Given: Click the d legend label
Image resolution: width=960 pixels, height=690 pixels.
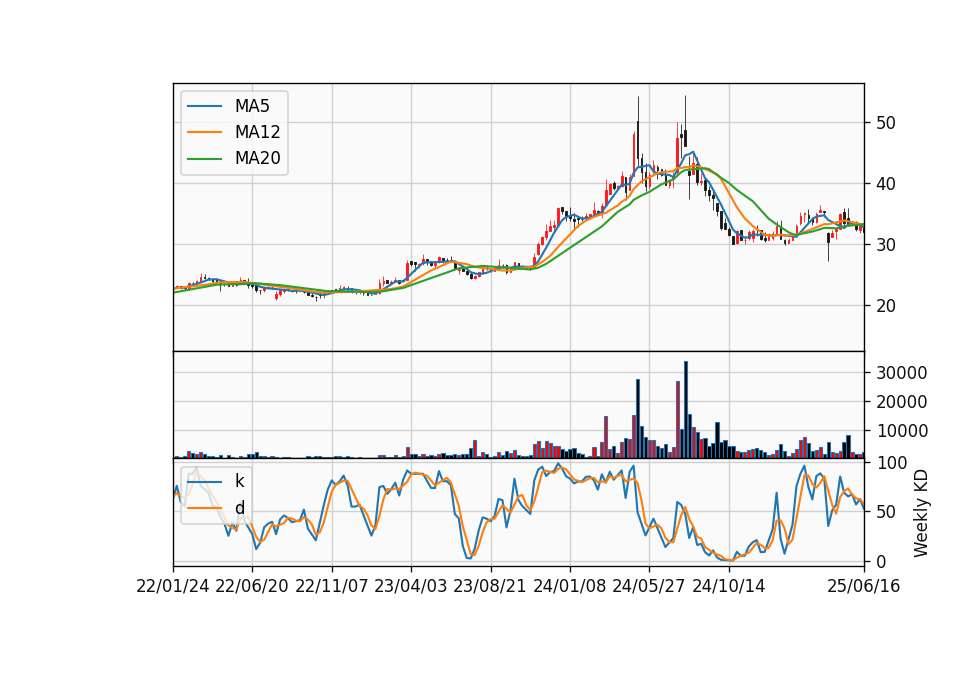Looking at the screenshot, I should click(x=239, y=508).
